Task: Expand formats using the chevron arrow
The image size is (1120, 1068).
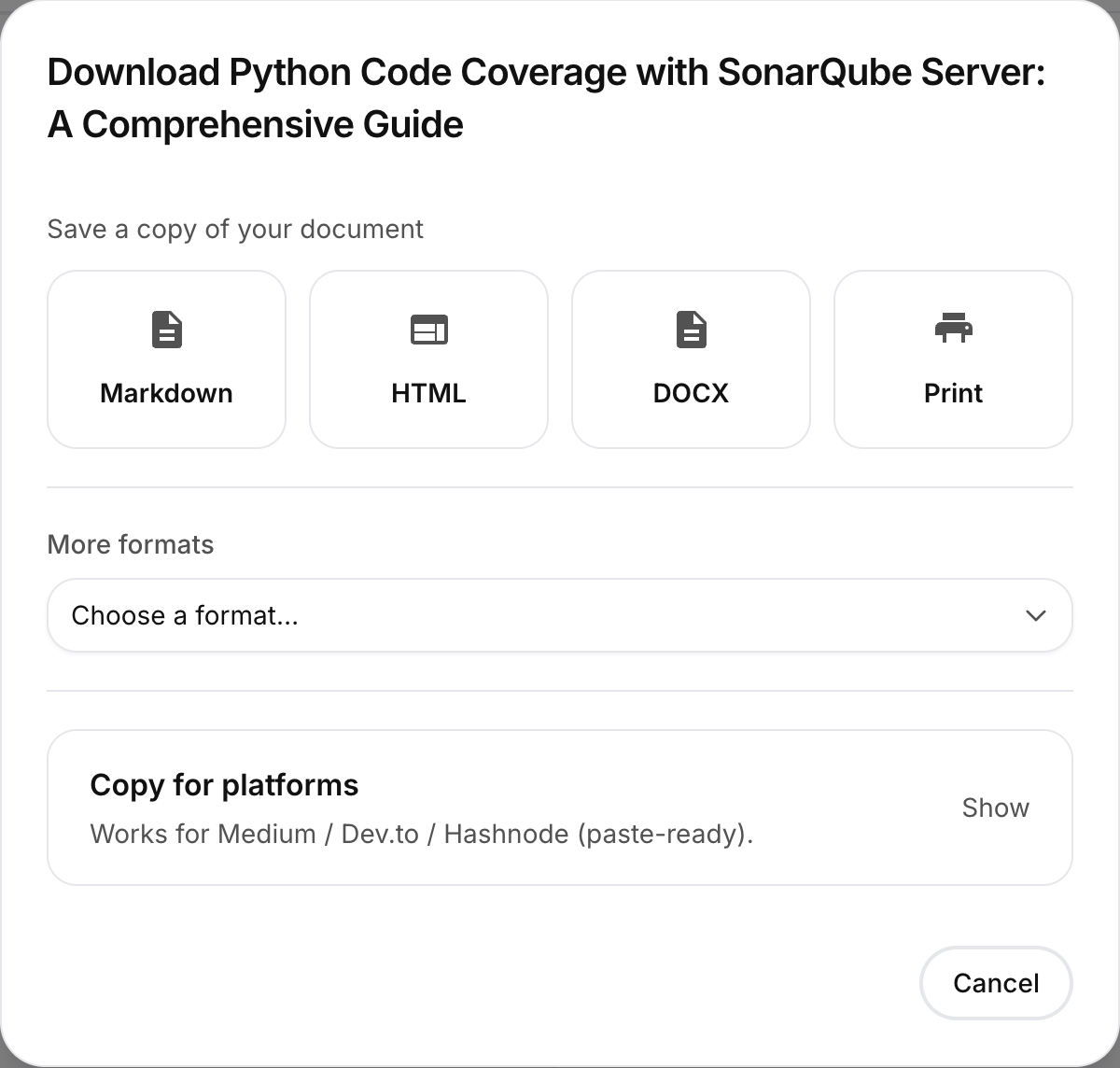Action: (1035, 615)
